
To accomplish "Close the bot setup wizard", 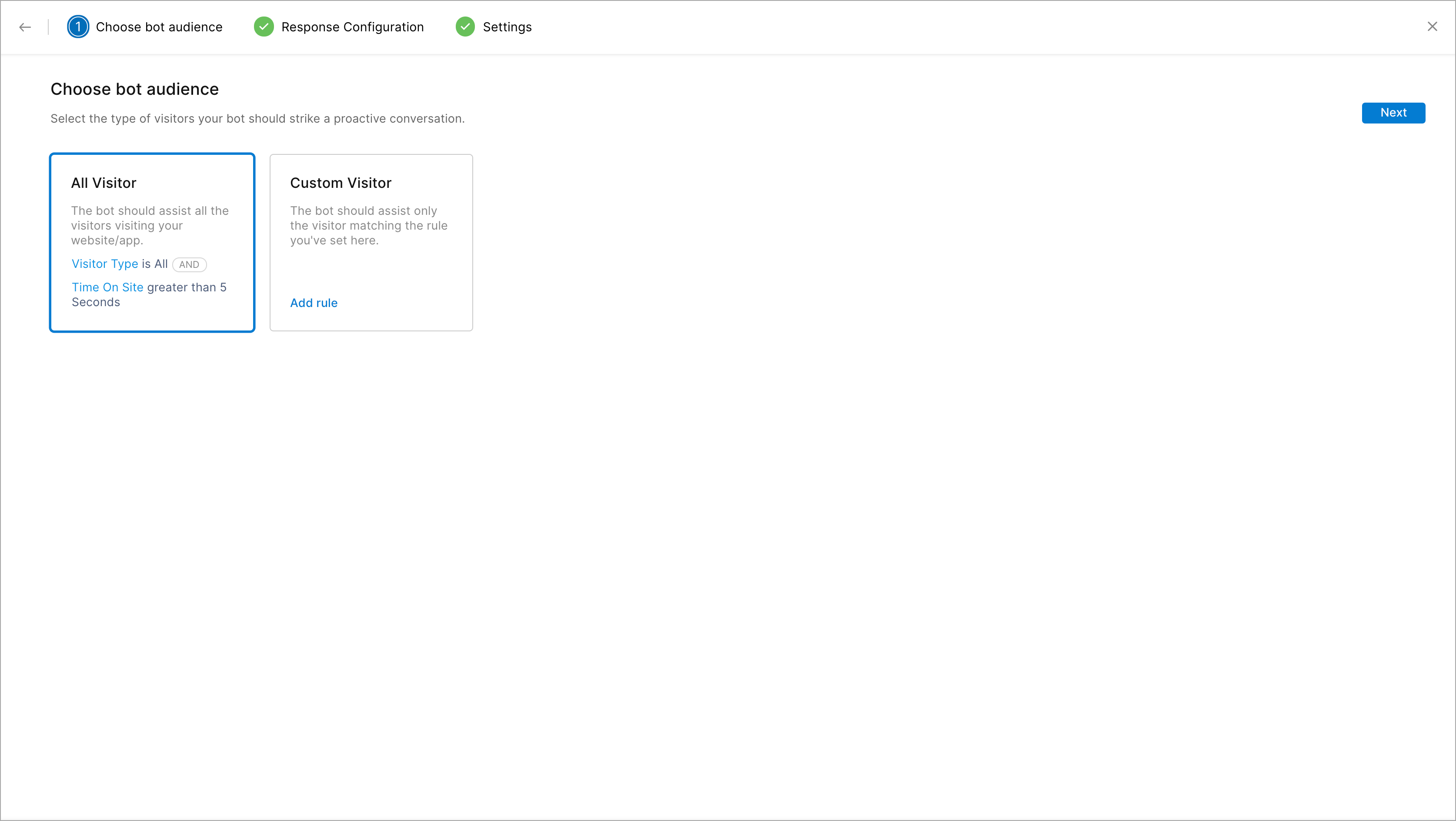I will pyautogui.click(x=1432, y=27).
